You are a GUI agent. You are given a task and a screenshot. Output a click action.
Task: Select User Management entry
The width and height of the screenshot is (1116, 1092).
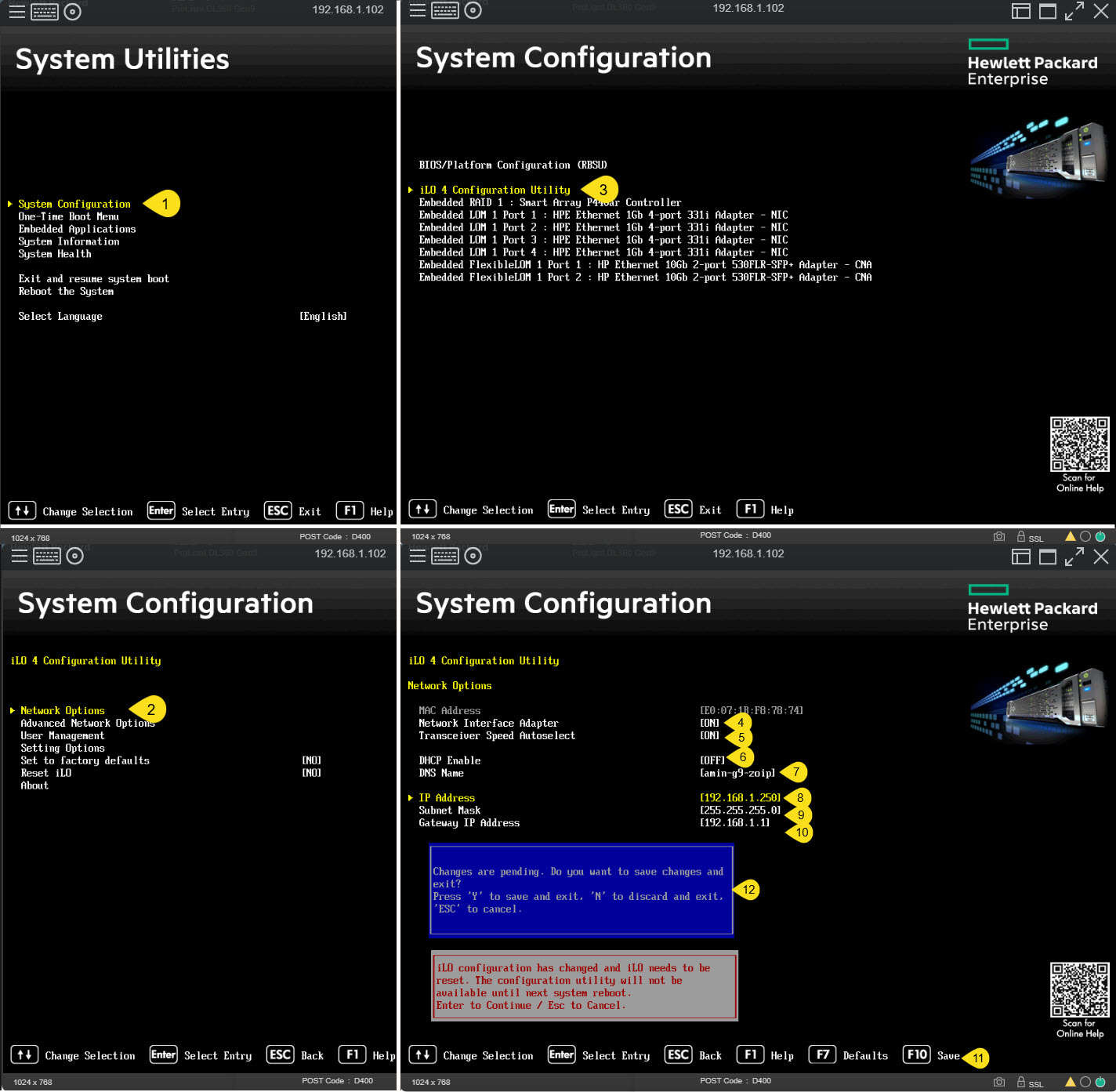tap(63, 736)
